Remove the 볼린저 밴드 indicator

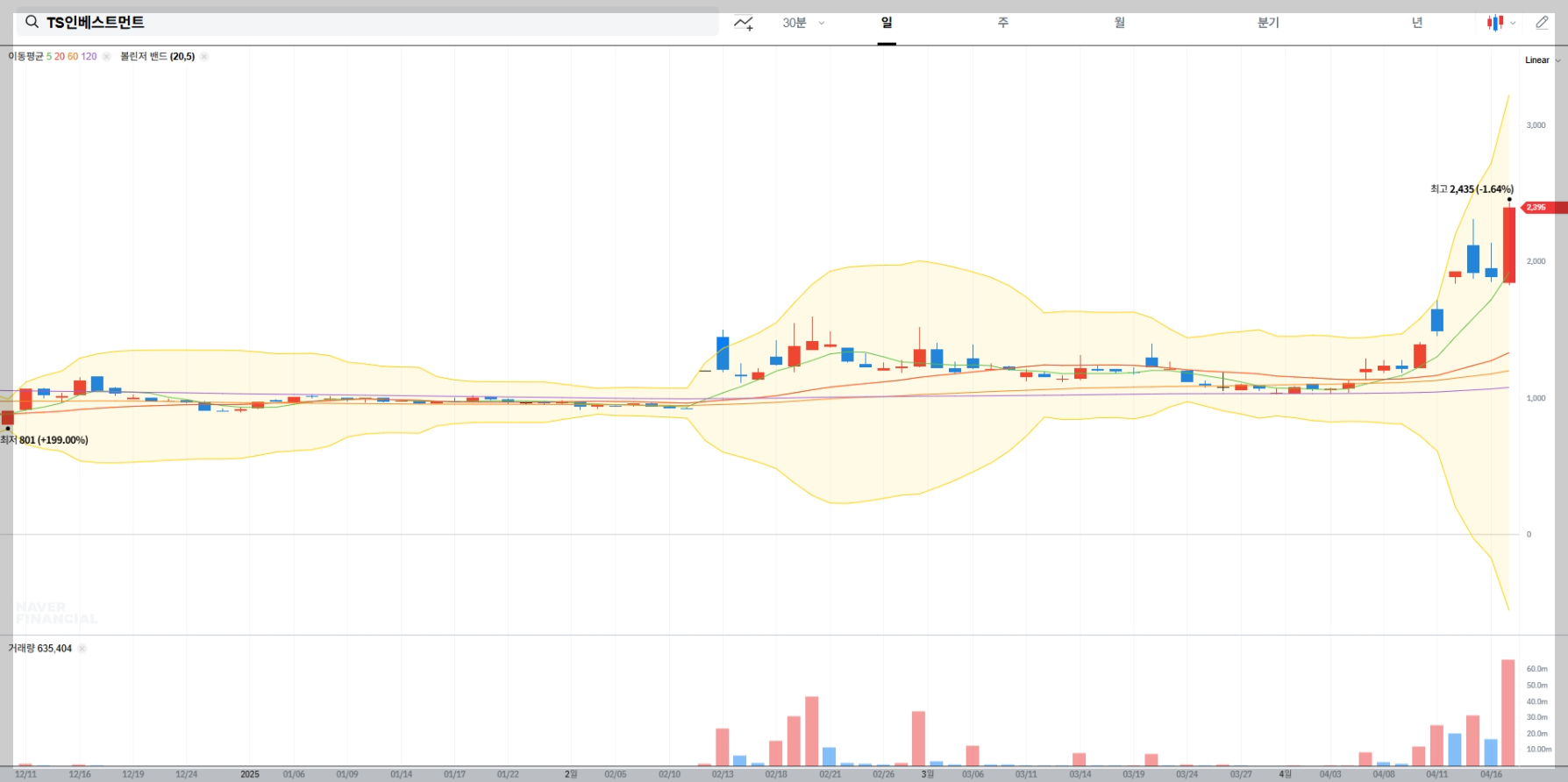pyautogui.click(x=204, y=56)
